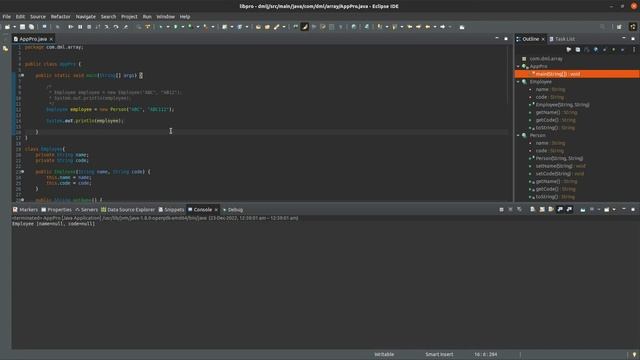Viewport: 640px width, 360px height.
Task: Click the Resume debug icon
Action: (x=70, y=27)
